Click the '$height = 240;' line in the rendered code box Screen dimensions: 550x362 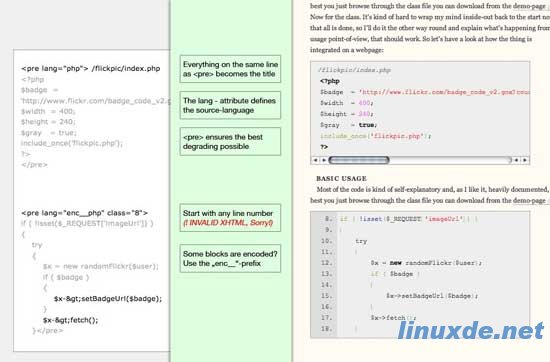[x=347, y=114]
